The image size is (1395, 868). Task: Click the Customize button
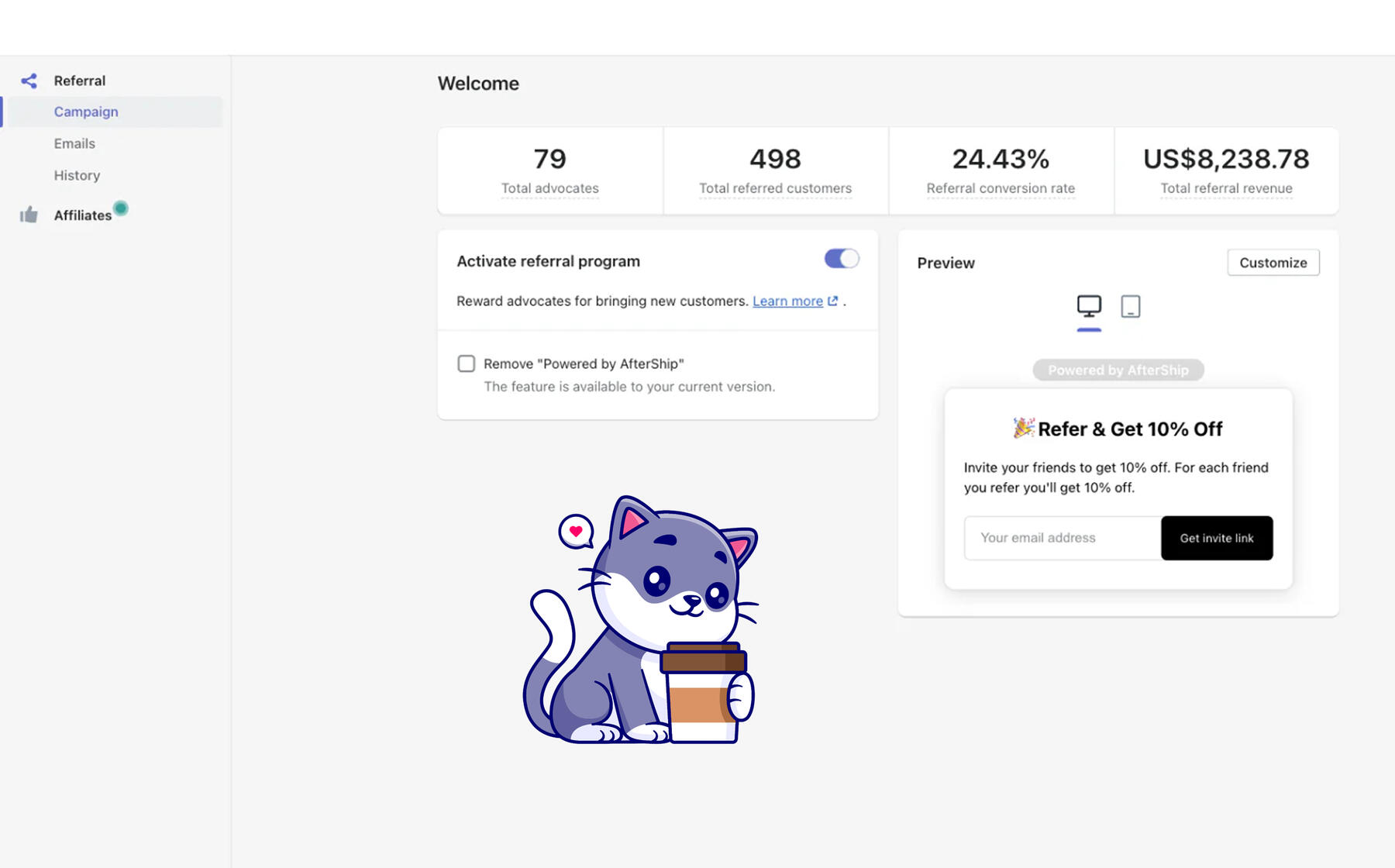point(1273,263)
